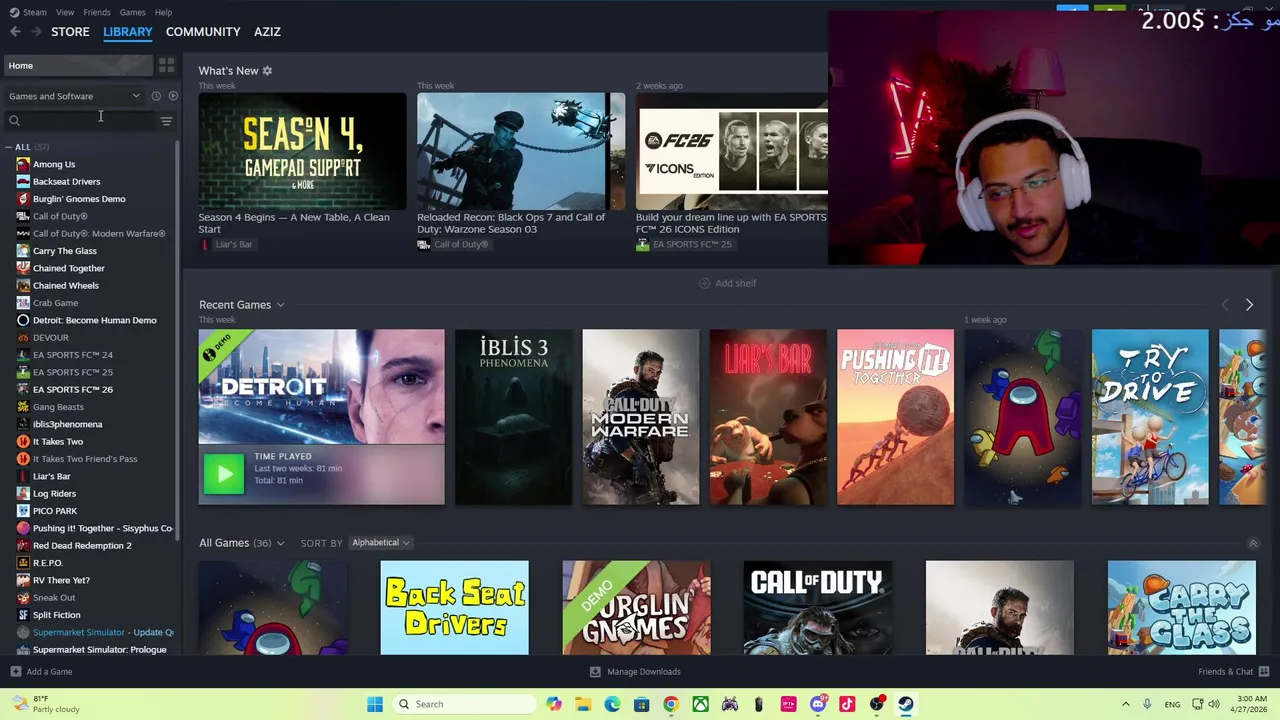
Task: Open Back Seat Drivers cover in All Games
Action: point(454,608)
